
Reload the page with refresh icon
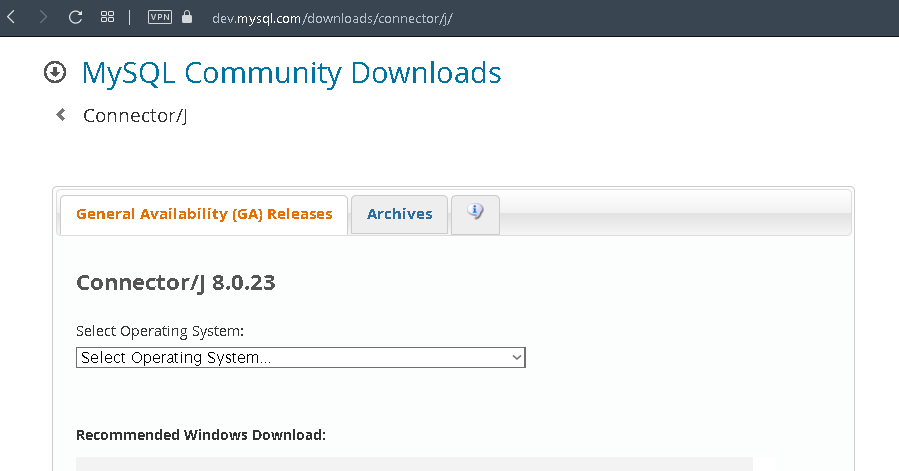pyautogui.click(x=75, y=17)
